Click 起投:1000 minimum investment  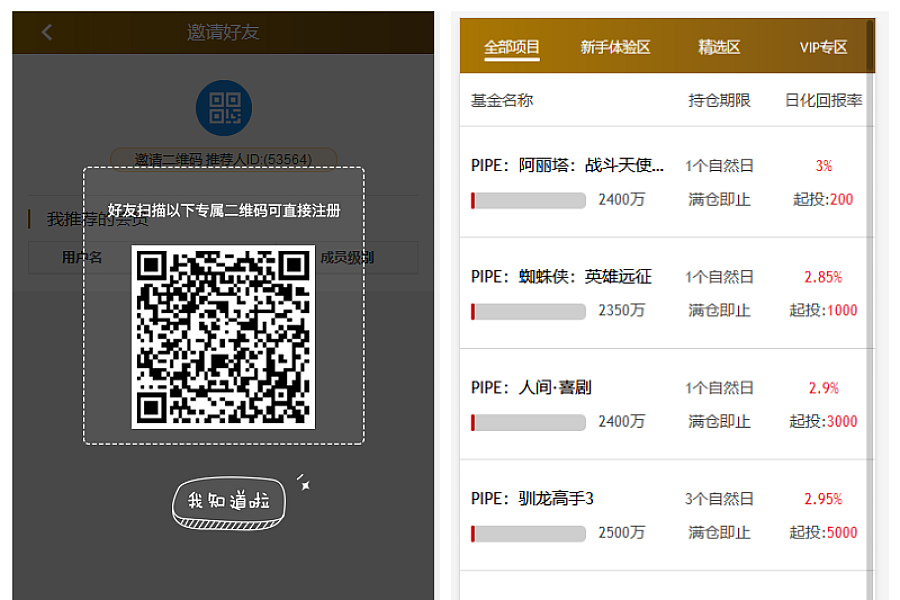tap(823, 310)
